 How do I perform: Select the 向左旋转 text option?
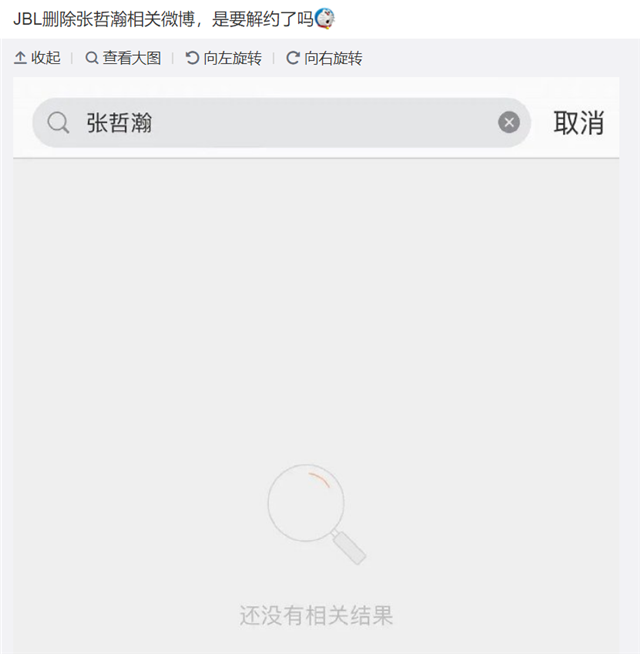tap(233, 58)
